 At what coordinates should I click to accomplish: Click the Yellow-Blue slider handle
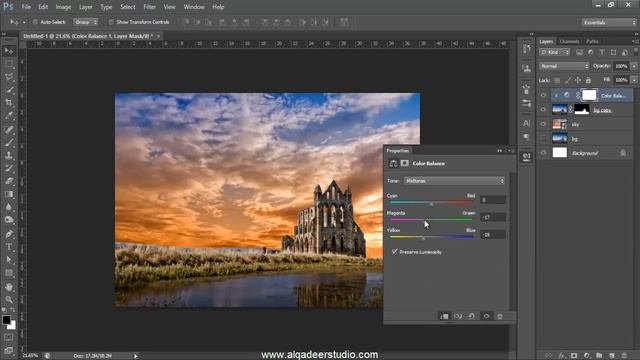tap(423, 238)
